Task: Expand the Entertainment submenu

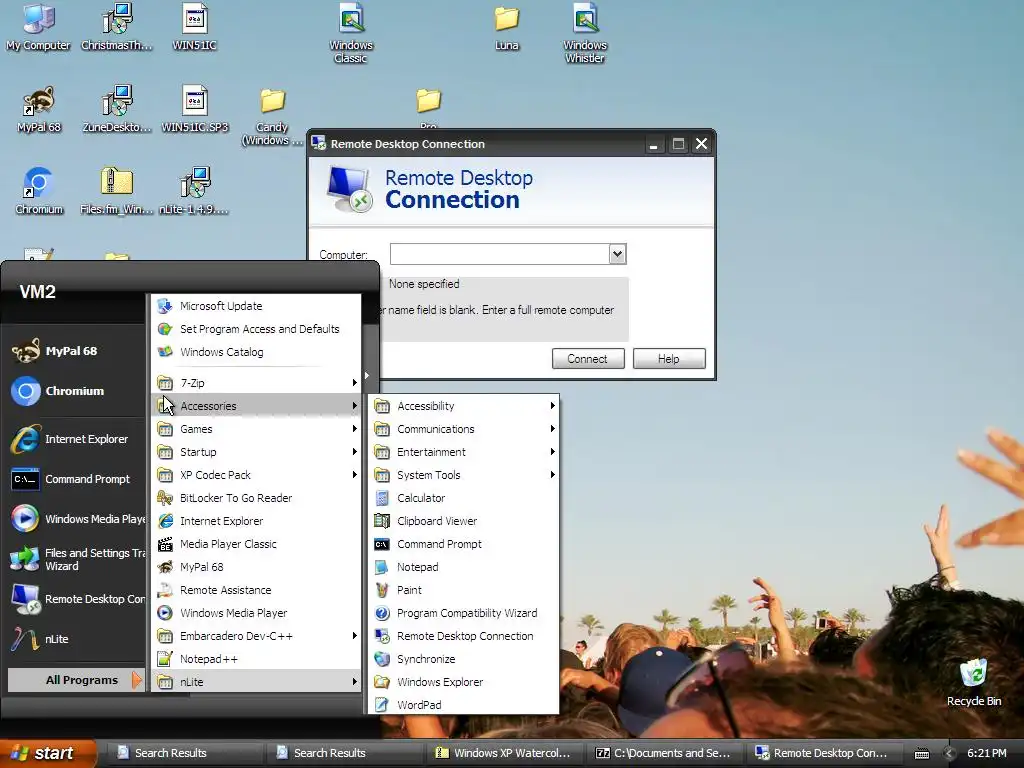Action: [464, 452]
